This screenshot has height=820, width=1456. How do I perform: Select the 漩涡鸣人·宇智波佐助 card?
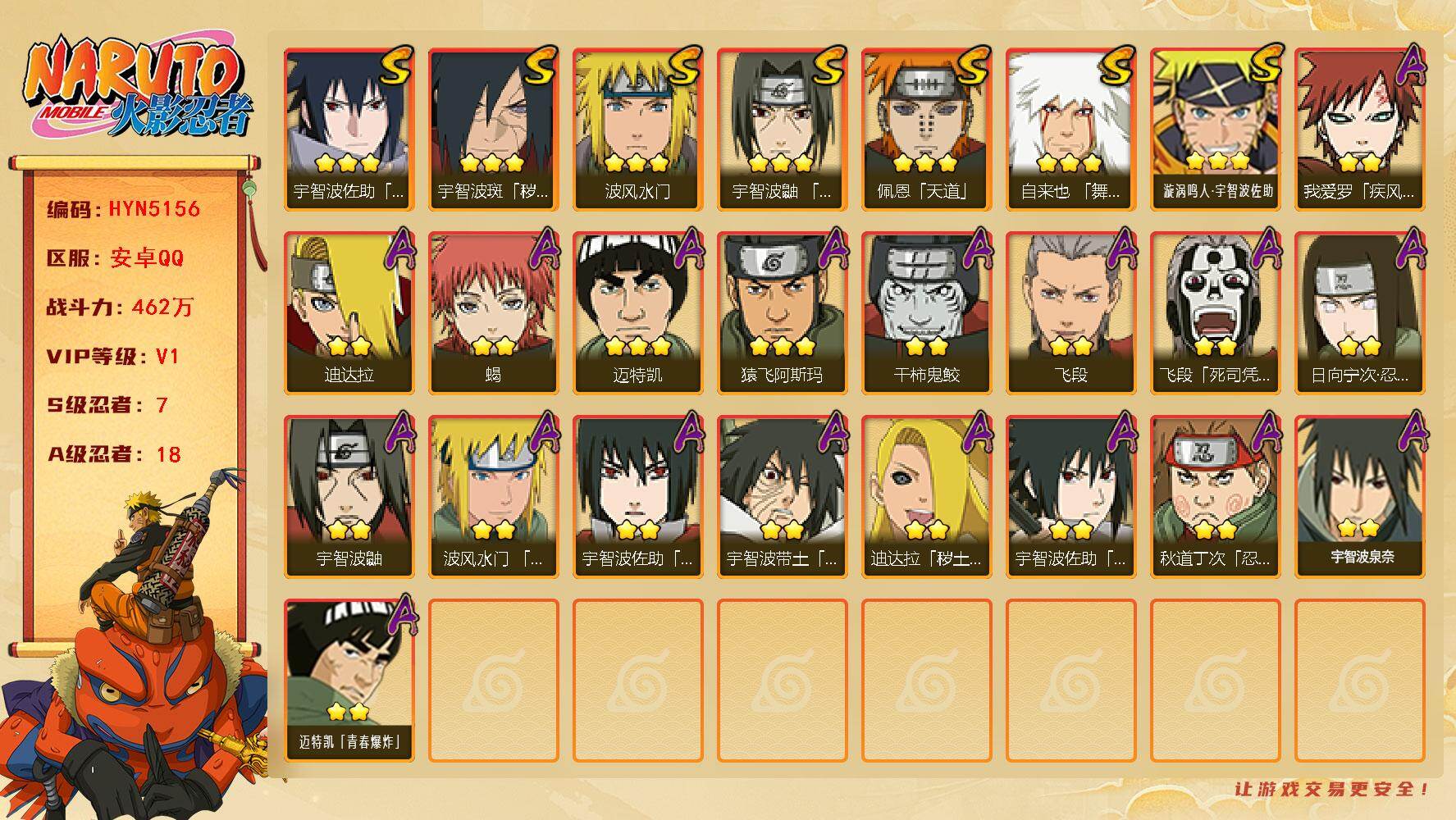(x=1216, y=130)
